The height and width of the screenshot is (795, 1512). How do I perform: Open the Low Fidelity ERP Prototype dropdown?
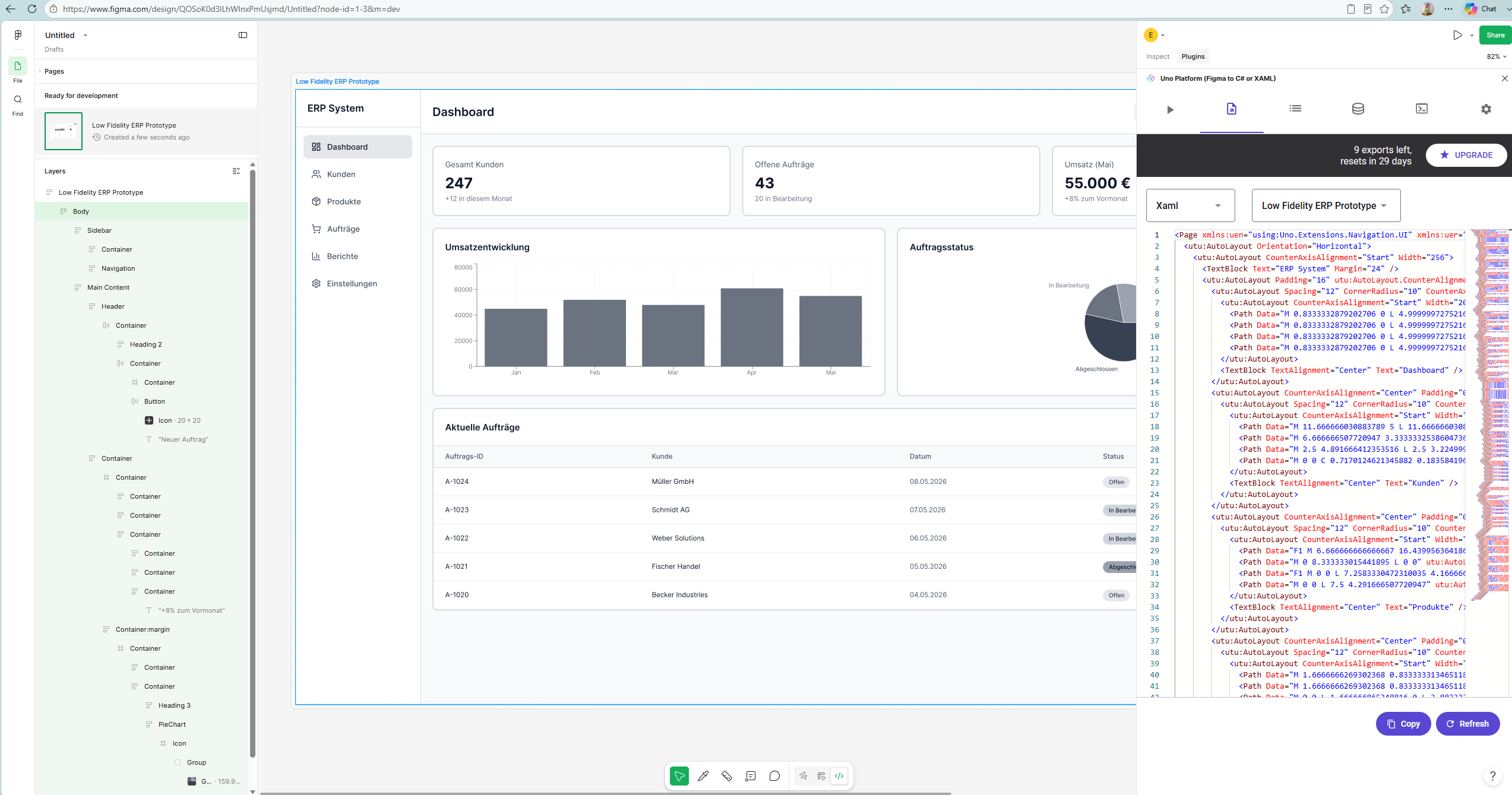[1326, 205]
